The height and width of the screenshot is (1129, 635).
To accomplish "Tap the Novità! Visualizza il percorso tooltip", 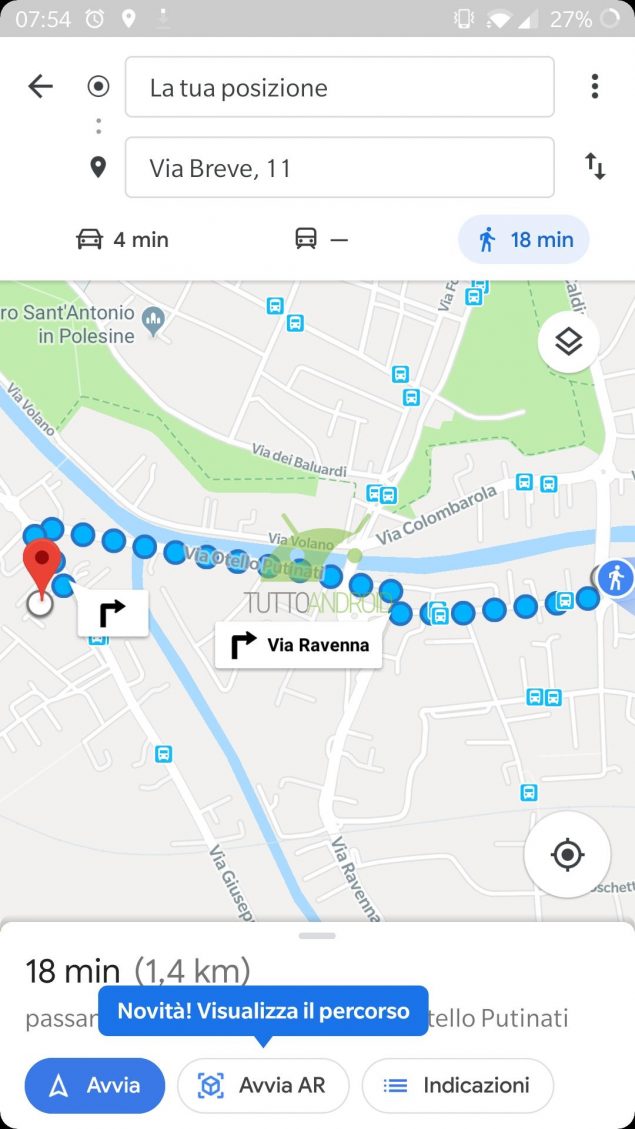I will (x=263, y=1011).
